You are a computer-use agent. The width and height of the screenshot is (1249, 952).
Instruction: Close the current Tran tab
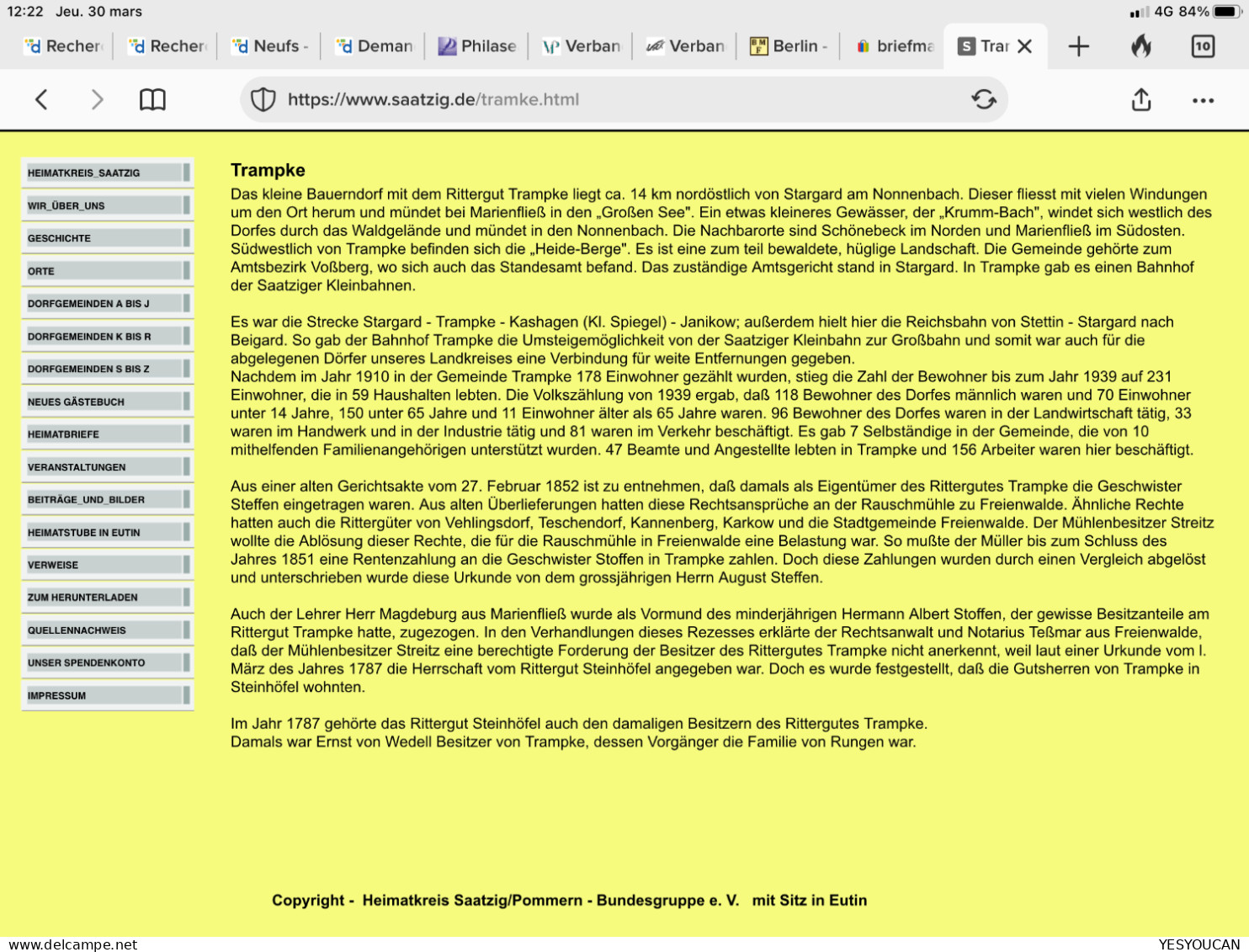coord(1024,46)
